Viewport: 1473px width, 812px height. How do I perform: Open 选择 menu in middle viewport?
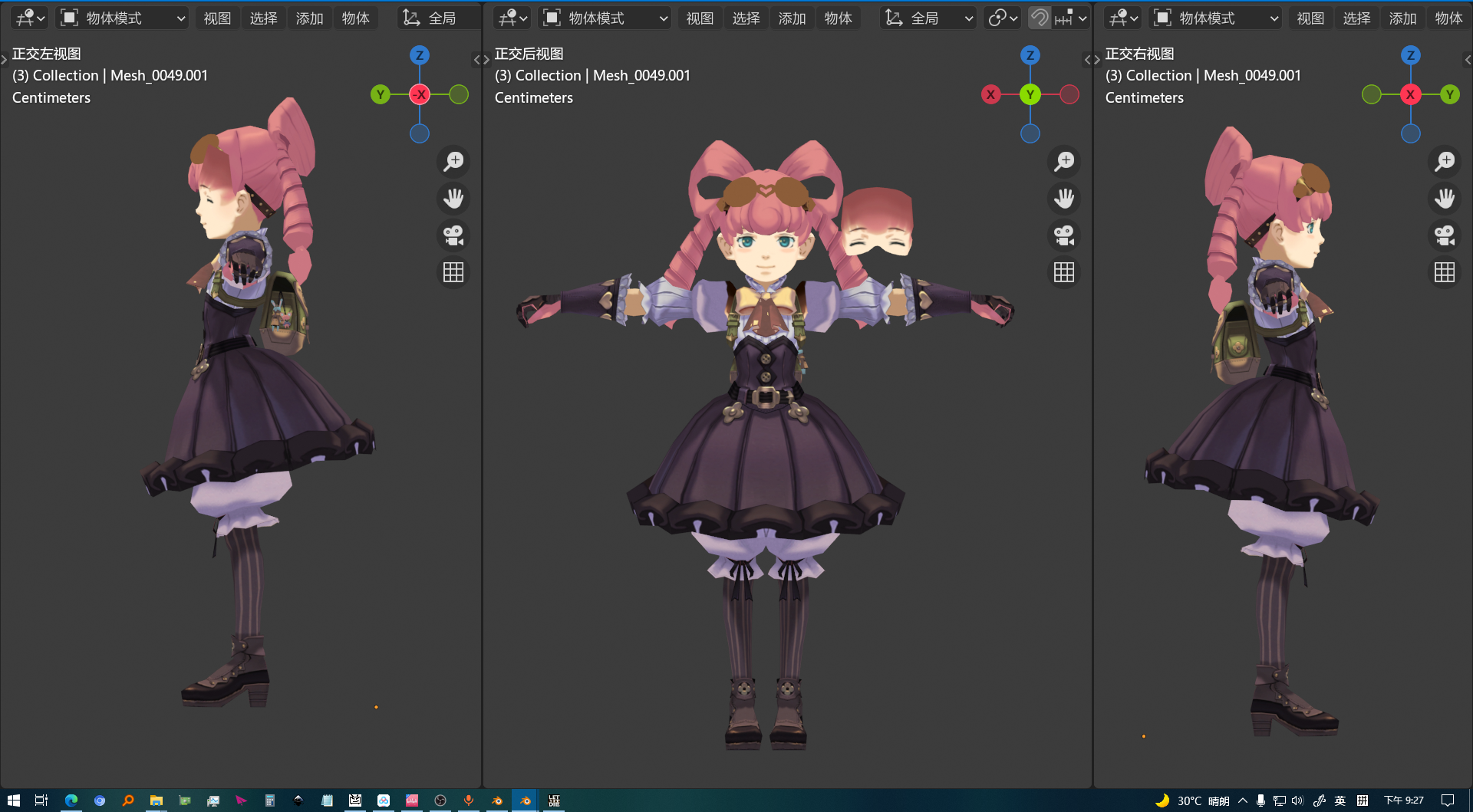coord(746,18)
